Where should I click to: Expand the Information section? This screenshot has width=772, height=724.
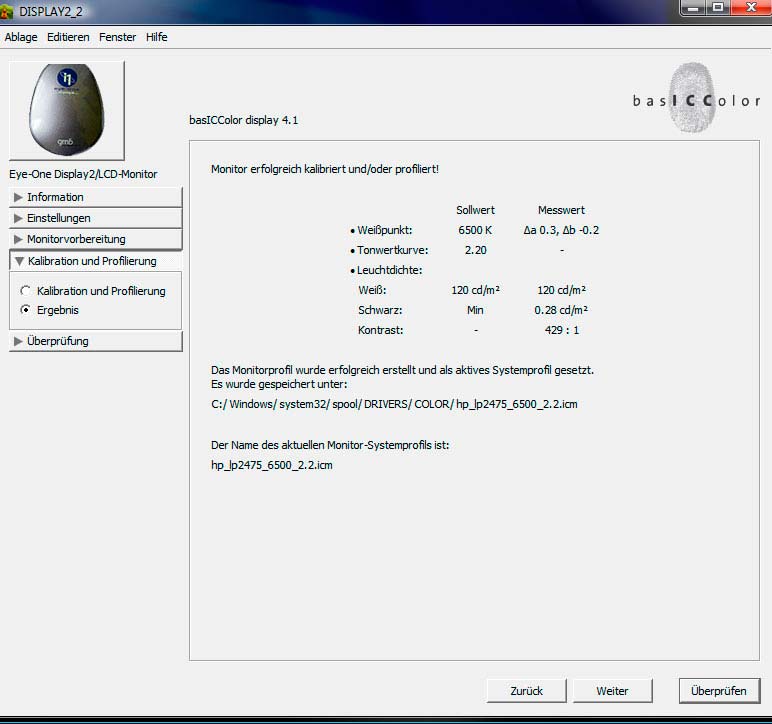95,197
